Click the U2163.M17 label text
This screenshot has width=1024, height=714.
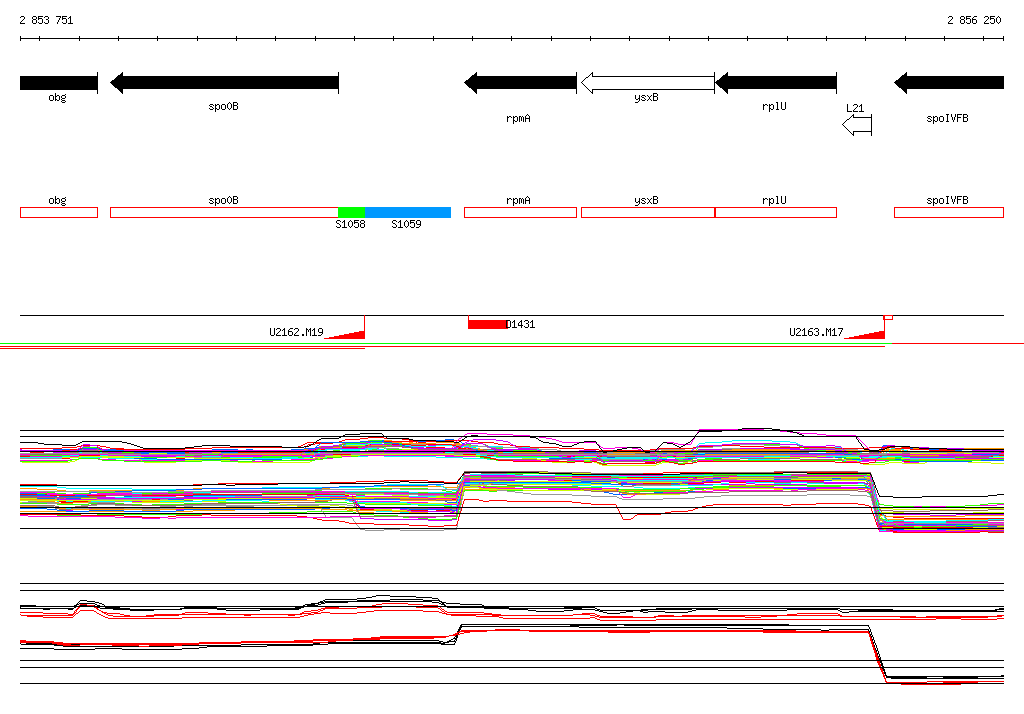816,332
